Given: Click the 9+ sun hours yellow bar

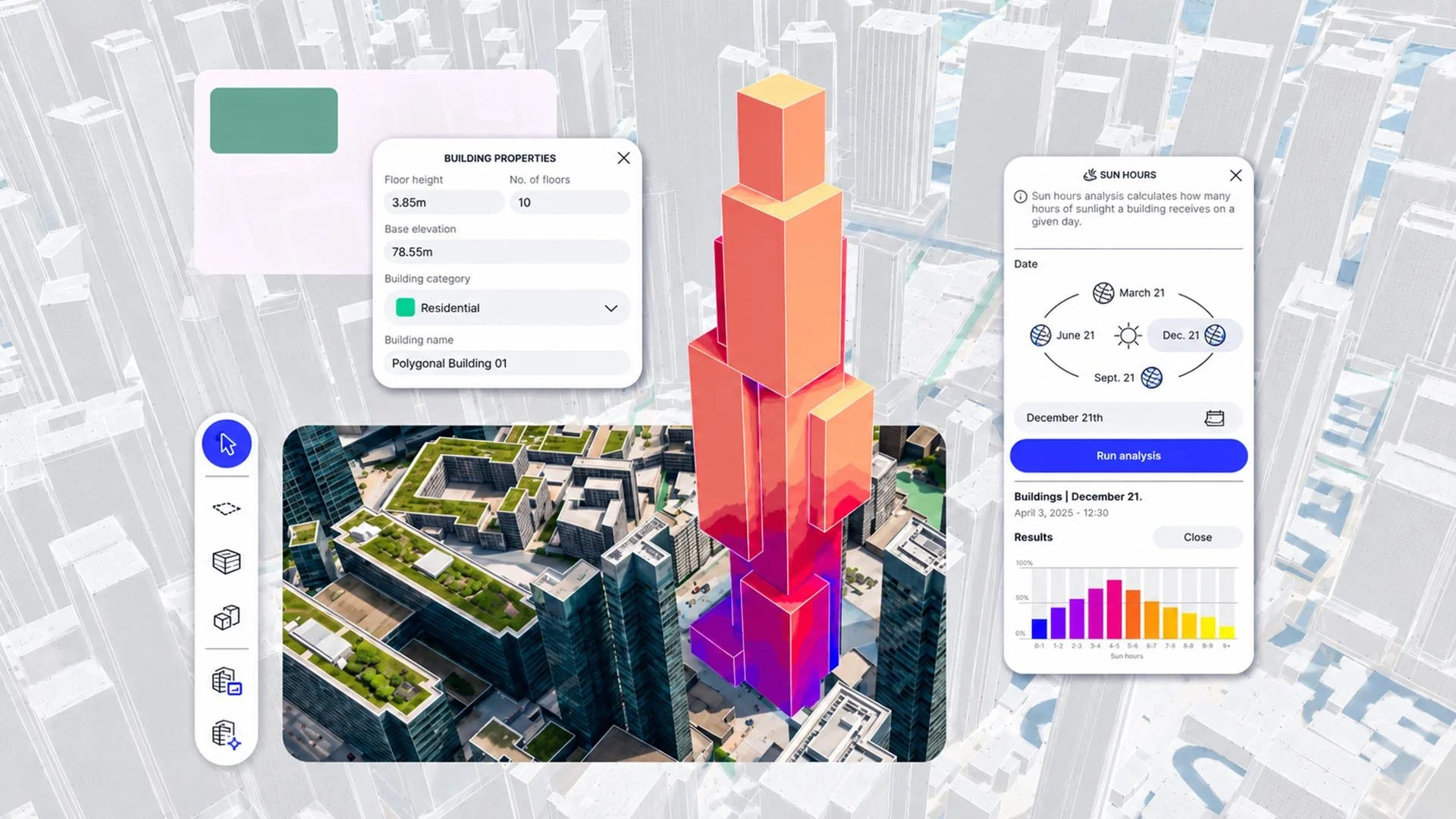Looking at the screenshot, I should pos(1226,632).
